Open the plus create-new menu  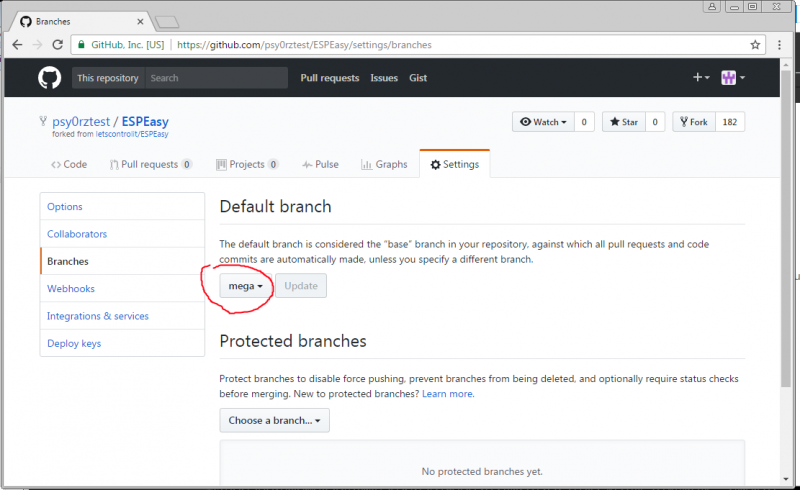[x=701, y=77]
